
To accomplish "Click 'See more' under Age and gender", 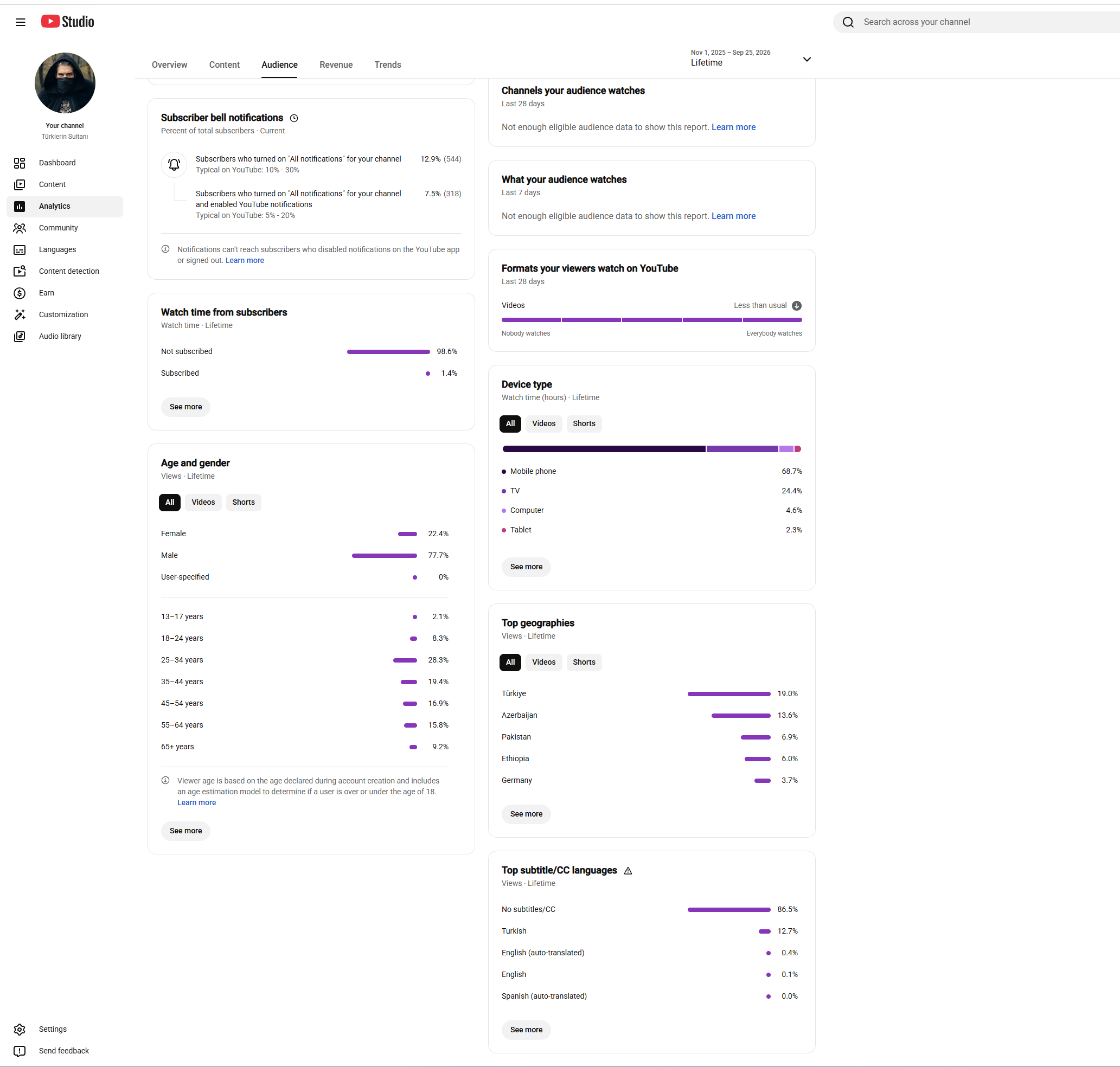I will point(185,831).
